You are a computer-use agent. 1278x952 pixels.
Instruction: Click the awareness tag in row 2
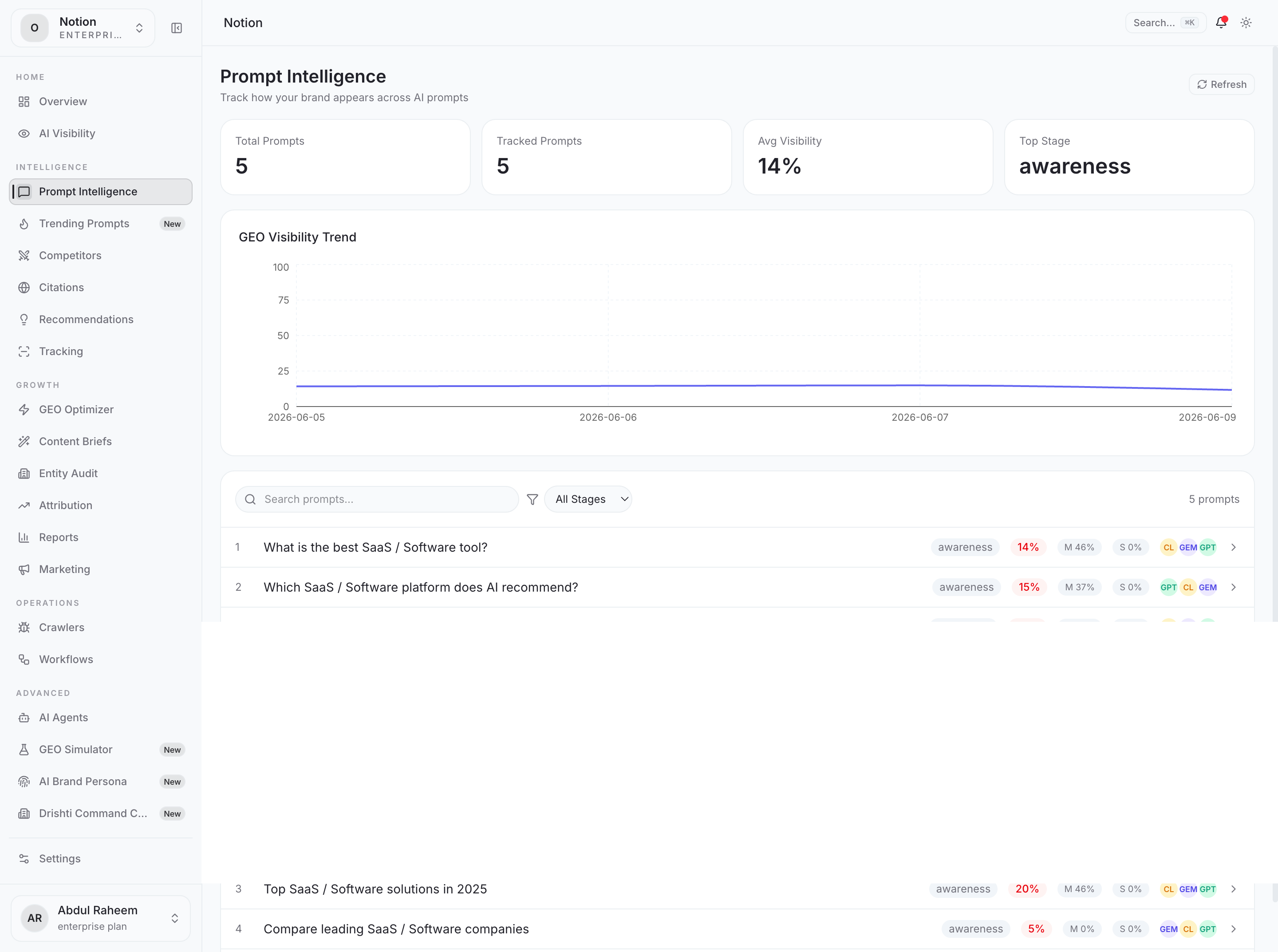966,587
